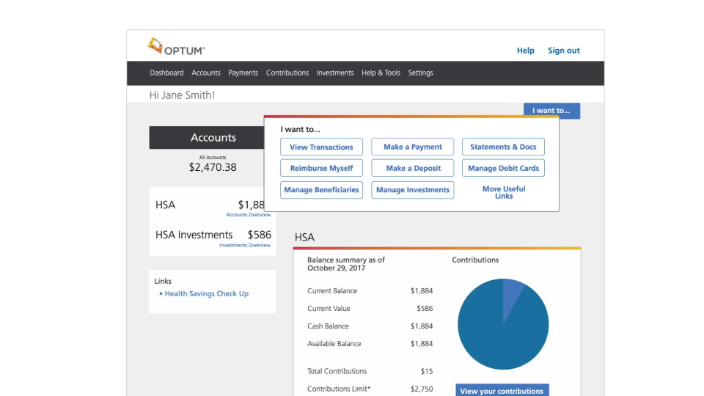Click the contributions pie chart
Image resolution: width=704 pixels, height=396 pixels.
pos(503,324)
